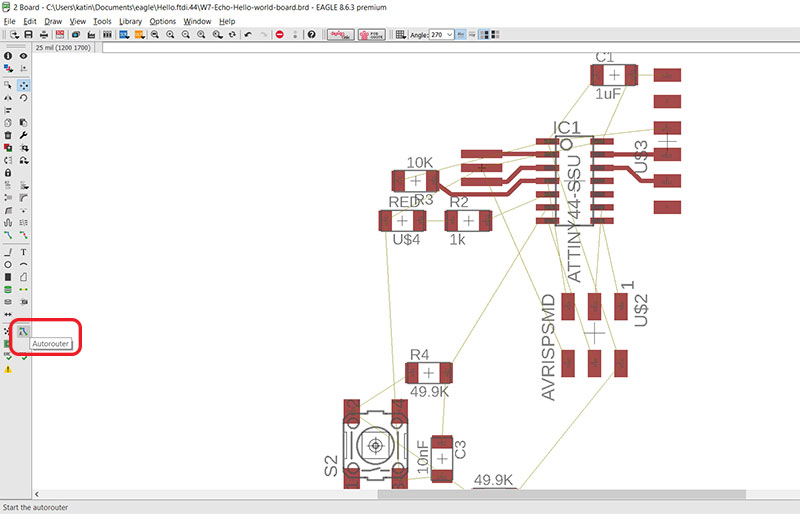This screenshot has width=800, height=514.
Task: Click the command line input field
Action: 451,47
